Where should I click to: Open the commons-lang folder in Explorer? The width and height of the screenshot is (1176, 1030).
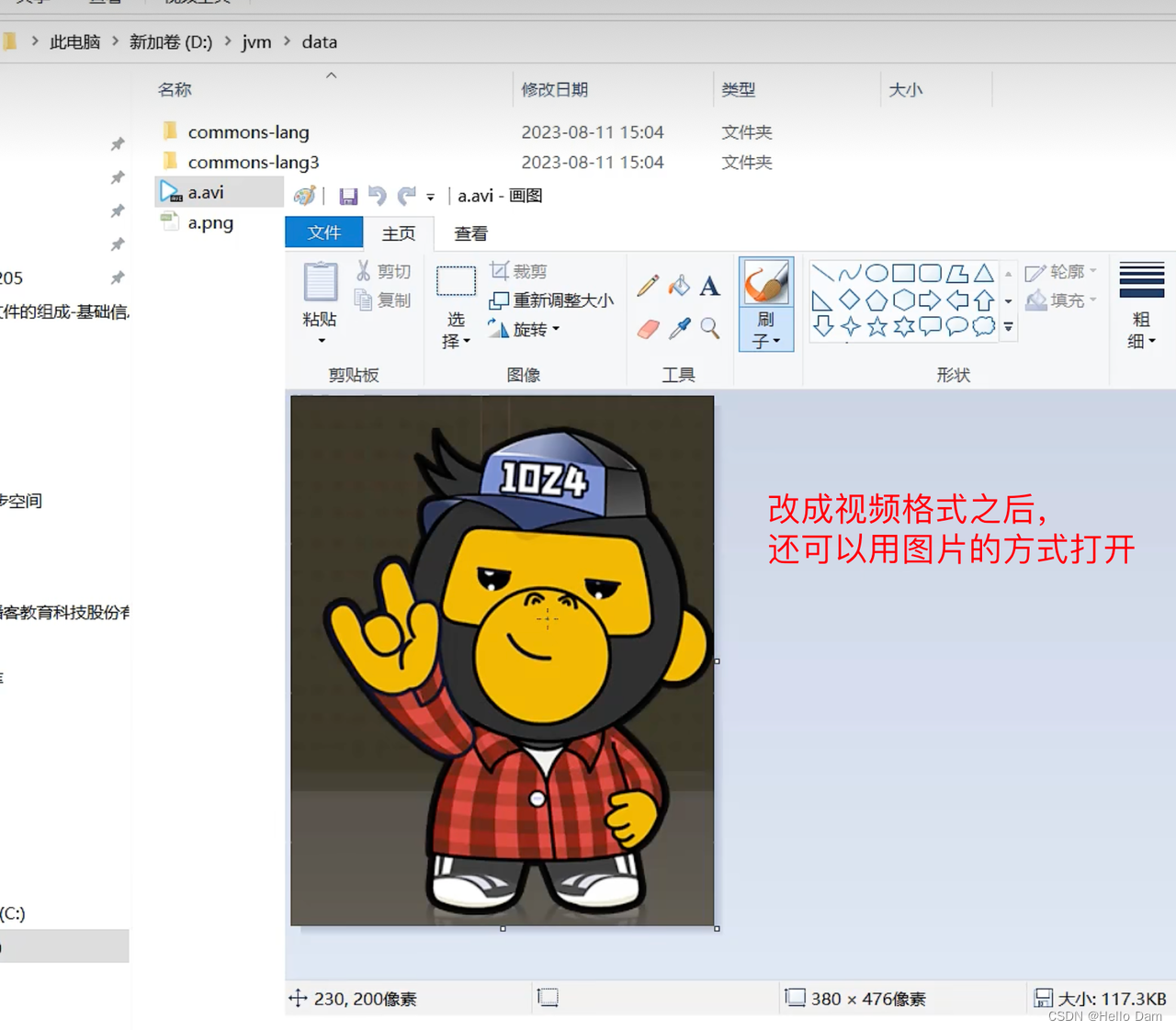pos(248,132)
